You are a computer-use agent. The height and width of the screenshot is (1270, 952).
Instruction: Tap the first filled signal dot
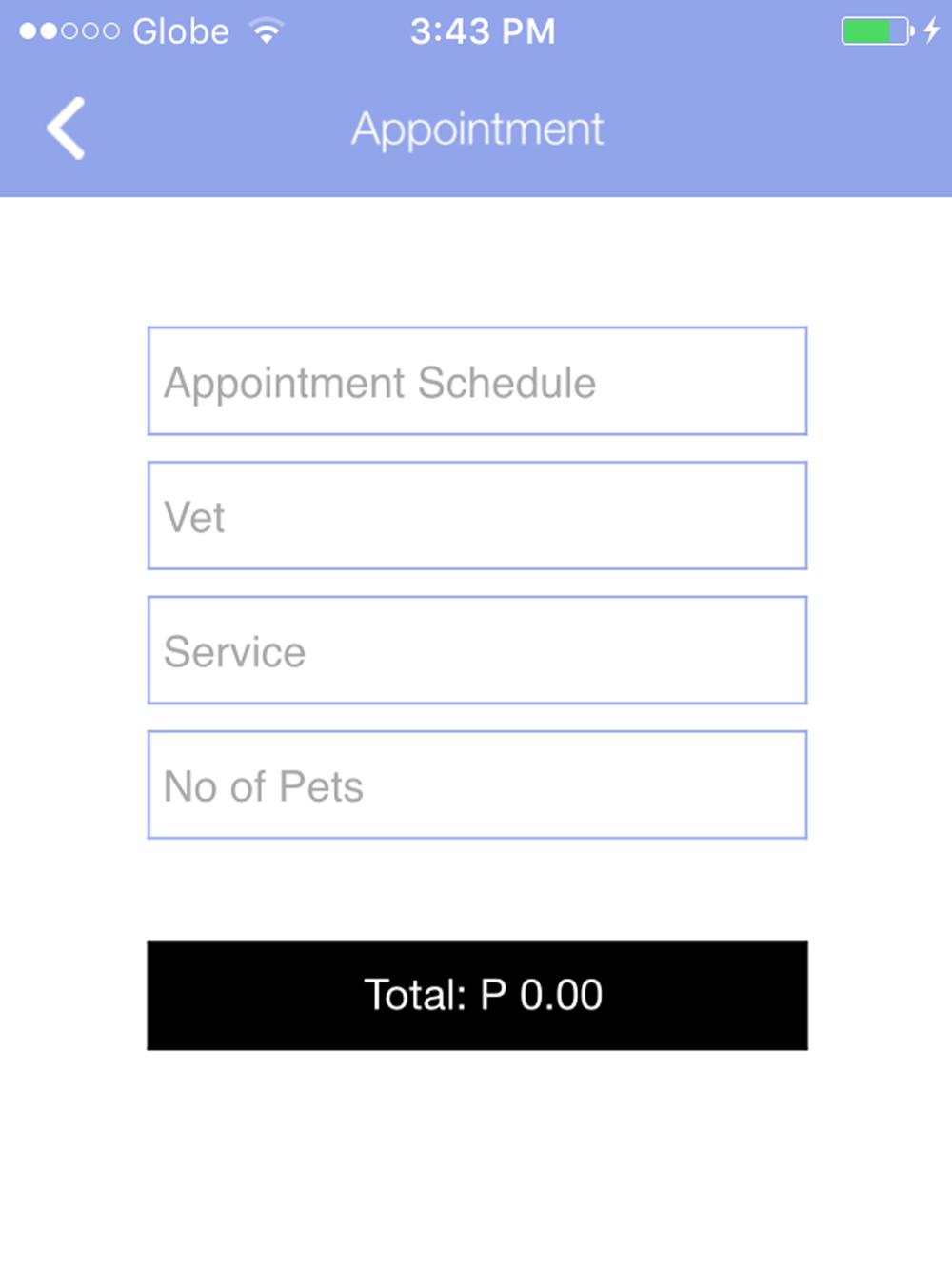[28, 31]
